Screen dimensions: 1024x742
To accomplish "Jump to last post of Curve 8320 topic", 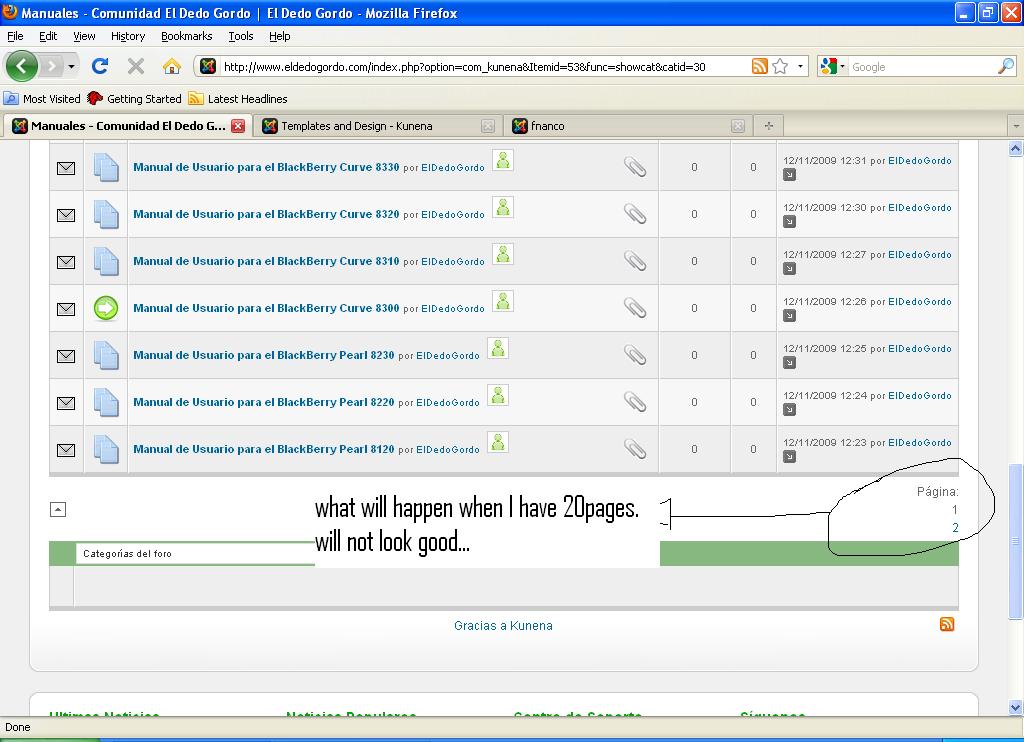I will click(789, 222).
